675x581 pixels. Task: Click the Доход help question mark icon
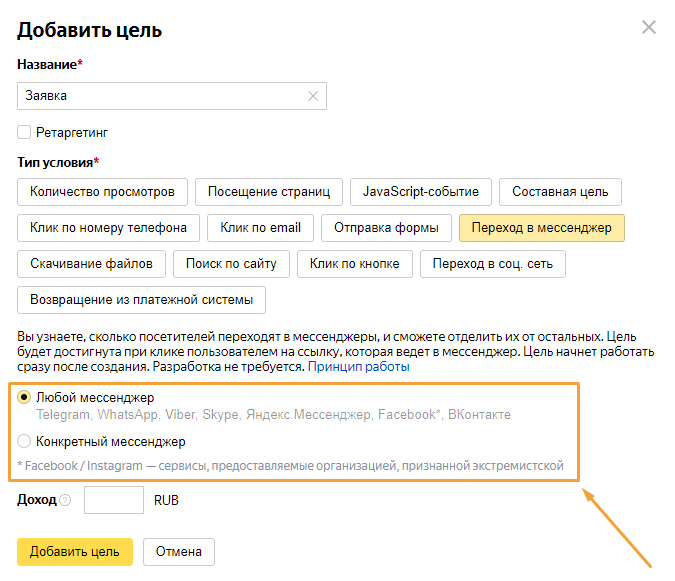coord(65,500)
